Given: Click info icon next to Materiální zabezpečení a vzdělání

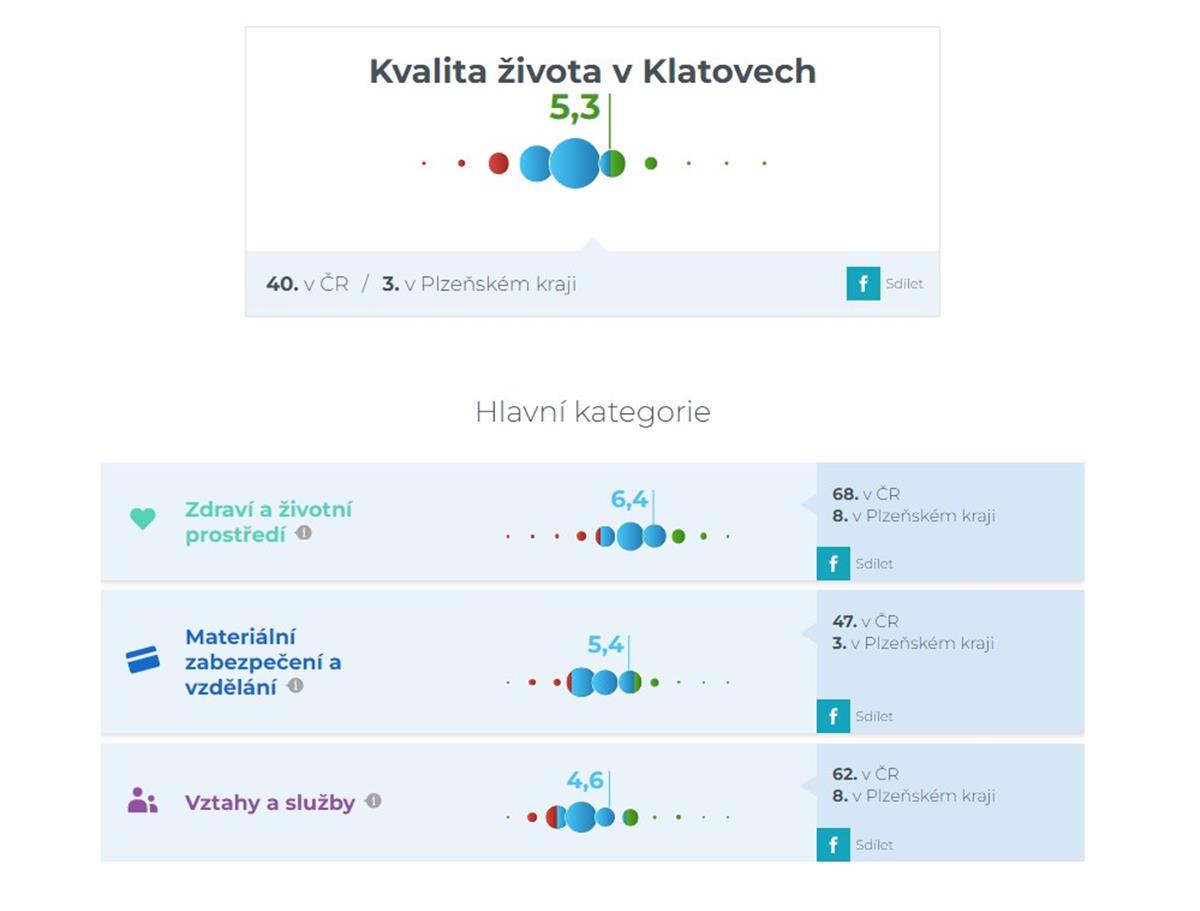Looking at the screenshot, I should click(295, 686).
